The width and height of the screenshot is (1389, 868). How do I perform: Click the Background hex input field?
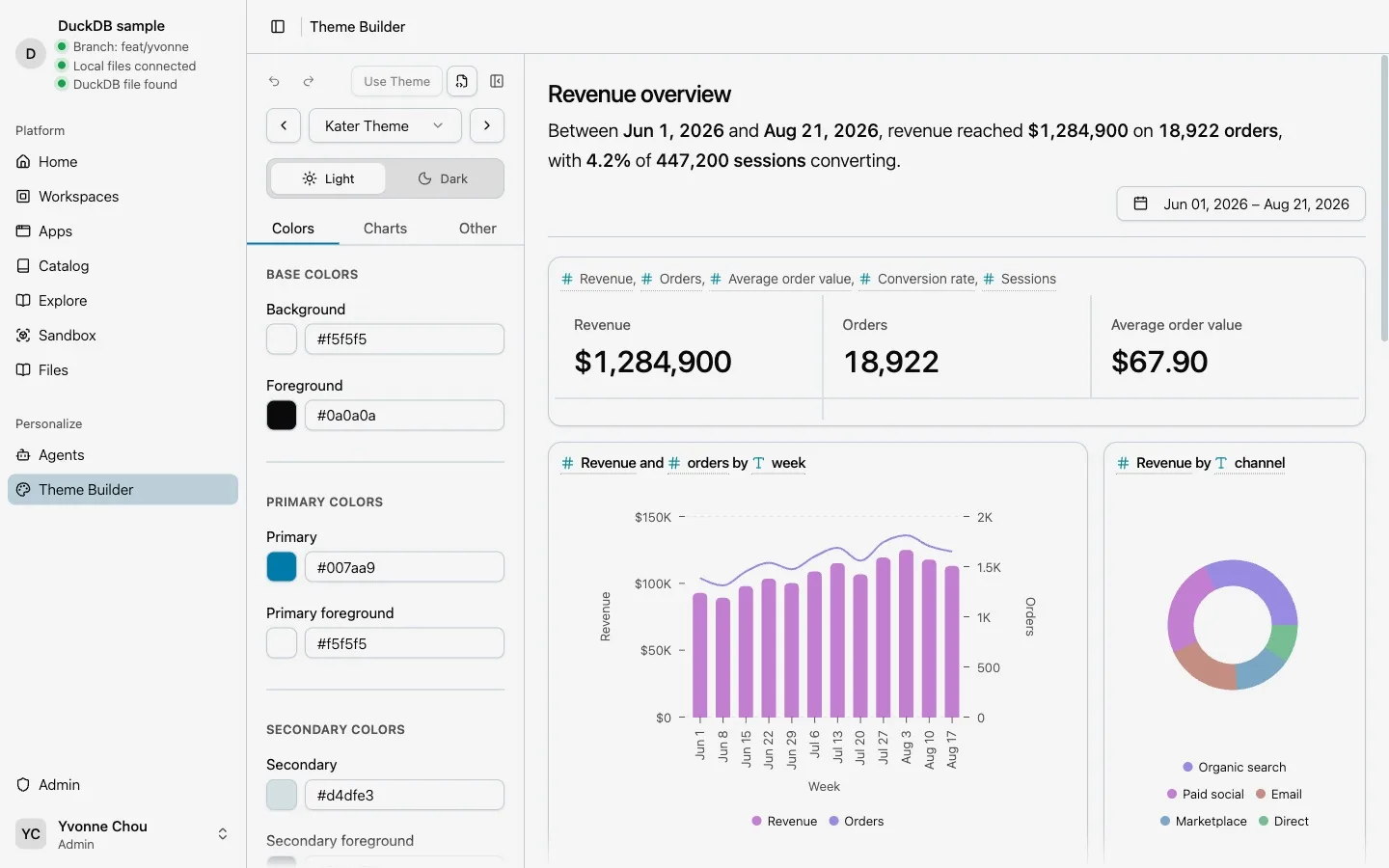click(405, 339)
